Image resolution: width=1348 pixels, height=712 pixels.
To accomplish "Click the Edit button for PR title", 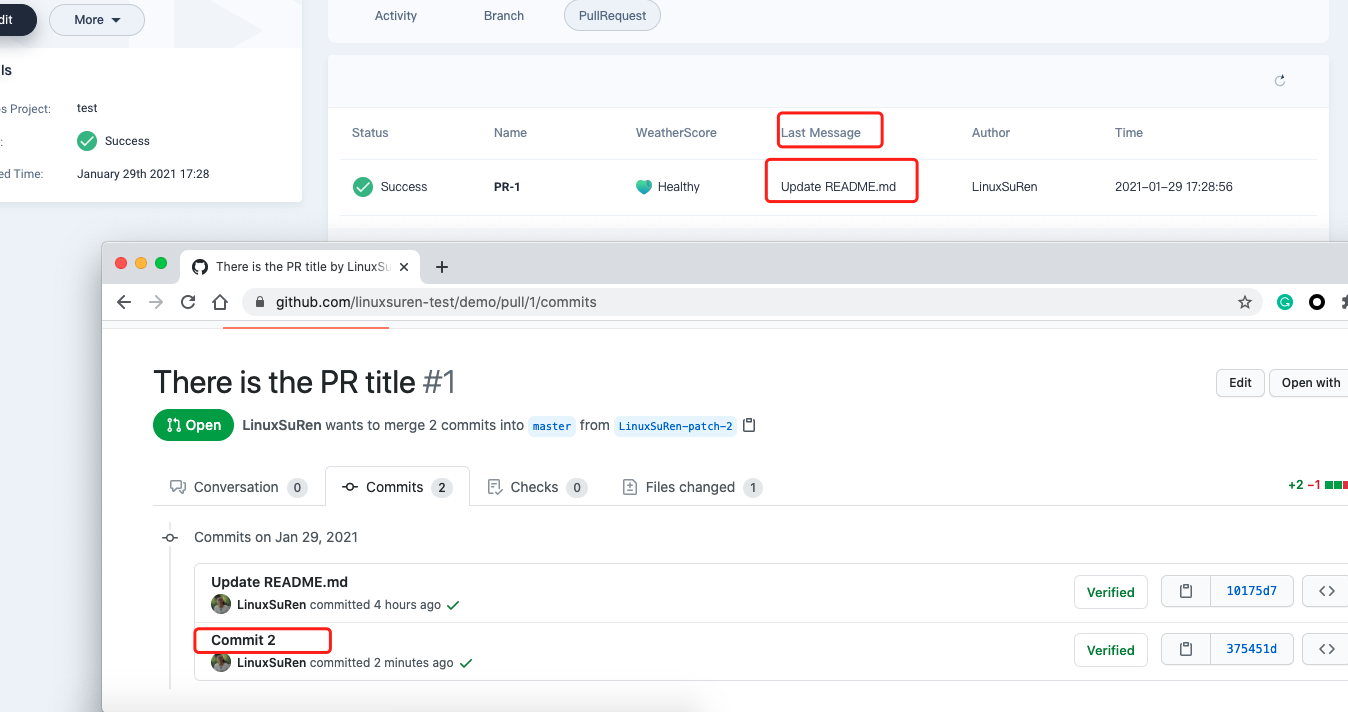I will coord(1240,383).
